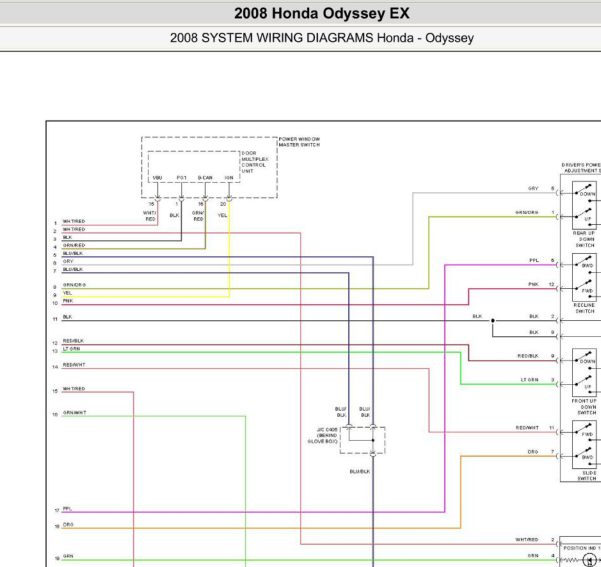Image resolution: width=601 pixels, height=567 pixels.
Task: Click the 'FG1' terminal label
Action: (181, 178)
